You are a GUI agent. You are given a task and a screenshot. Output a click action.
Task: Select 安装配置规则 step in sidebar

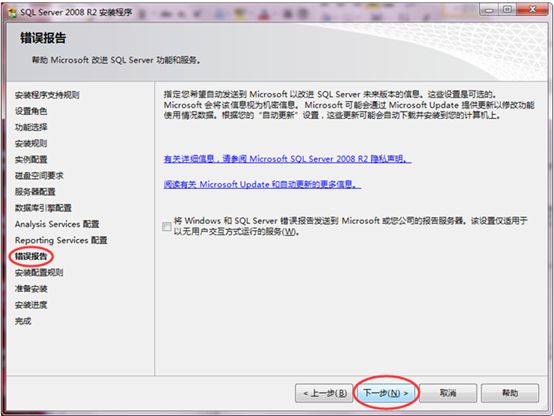(39, 273)
